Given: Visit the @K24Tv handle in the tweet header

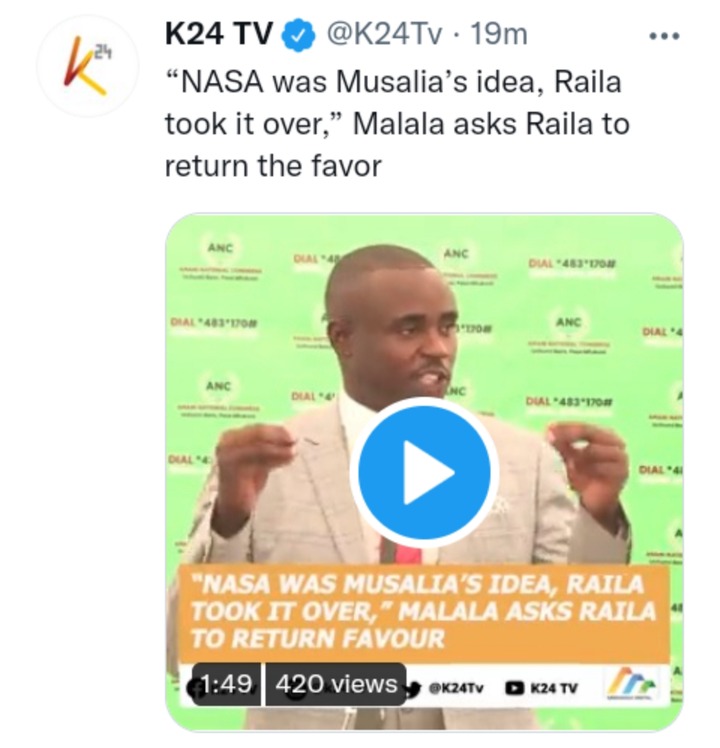Looking at the screenshot, I should 384,35.
